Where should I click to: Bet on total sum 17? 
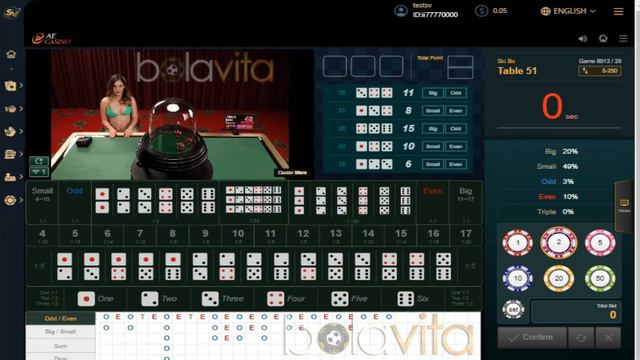coord(466,236)
